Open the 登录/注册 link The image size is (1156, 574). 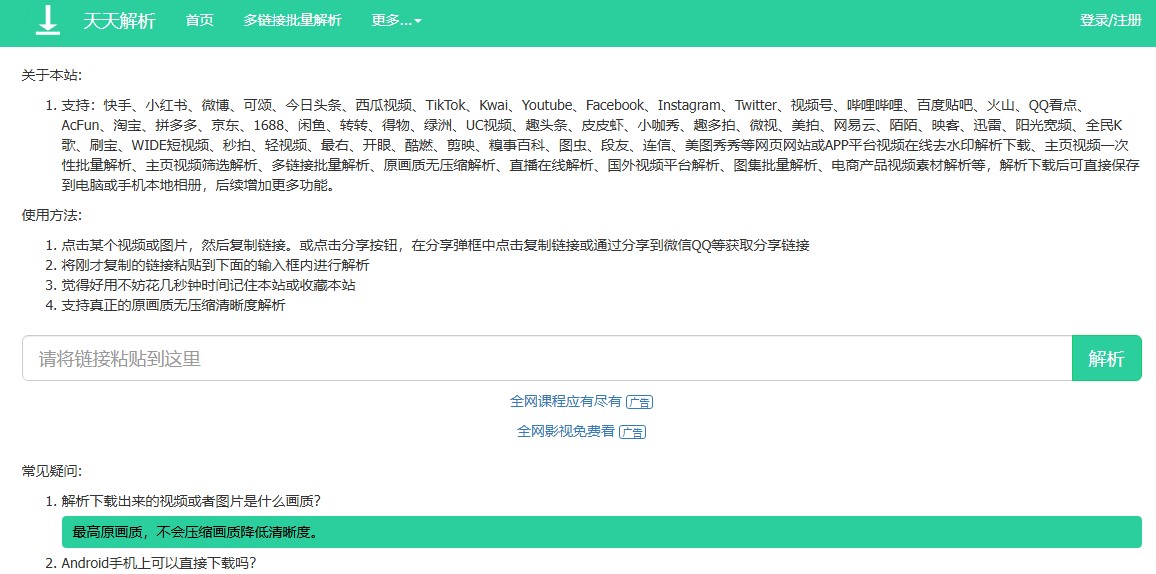click(x=1110, y=21)
